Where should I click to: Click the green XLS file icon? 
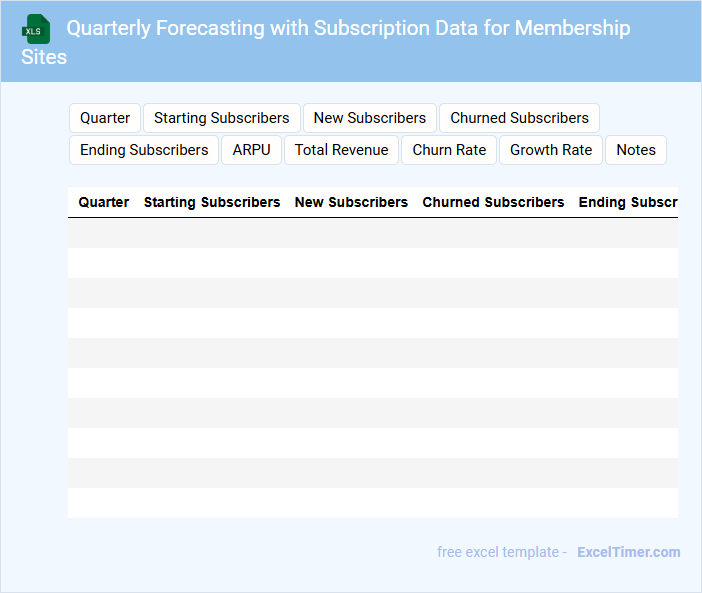36,29
